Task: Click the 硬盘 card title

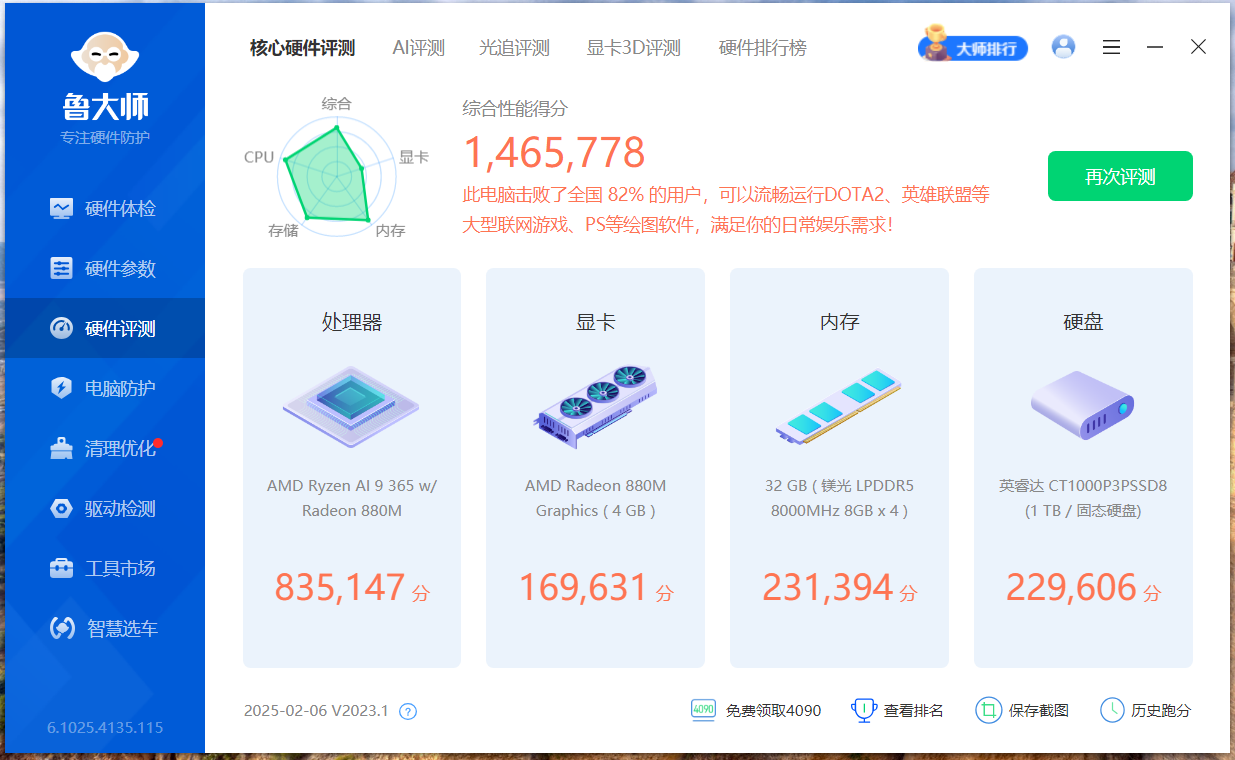Action: (x=1083, y=322)
